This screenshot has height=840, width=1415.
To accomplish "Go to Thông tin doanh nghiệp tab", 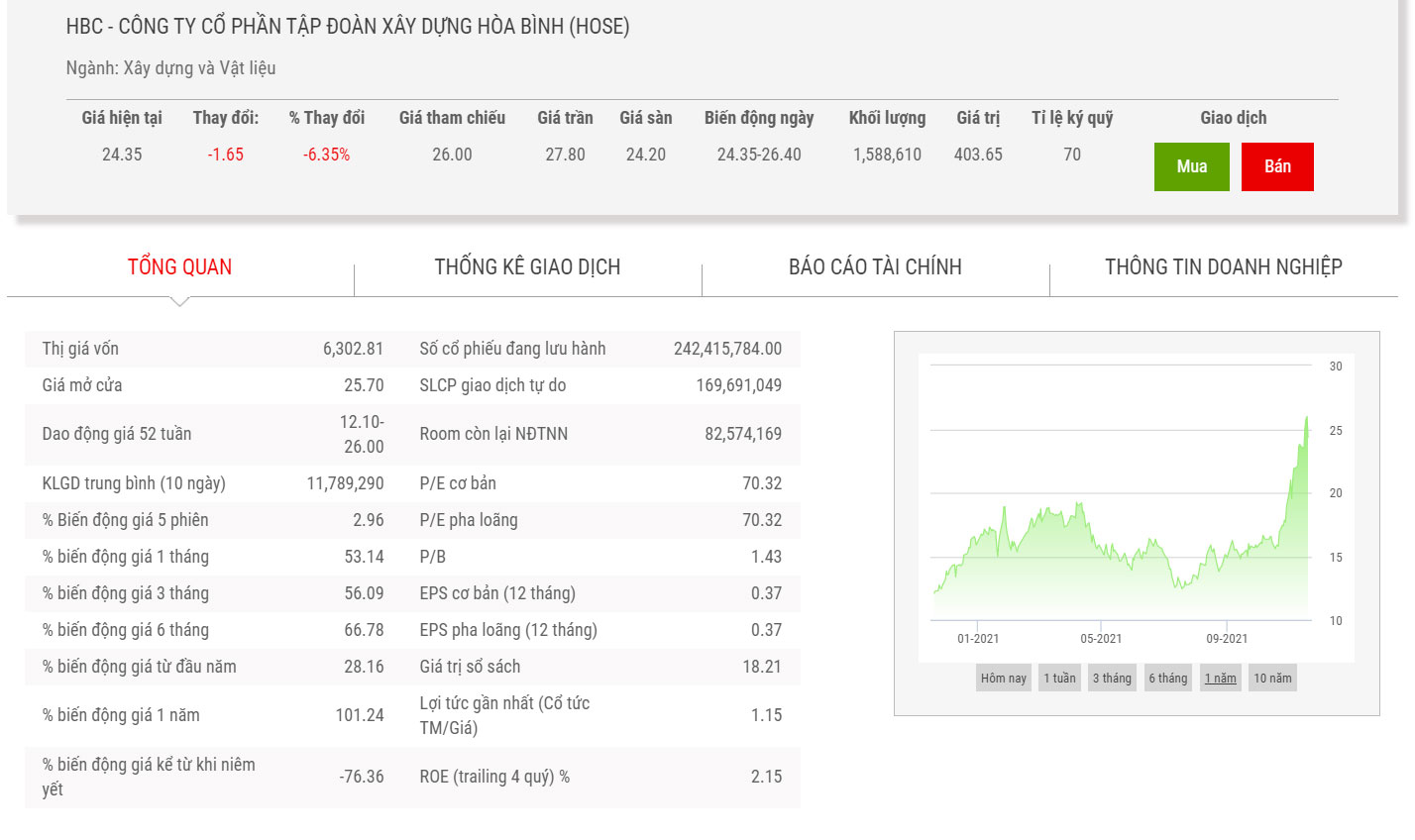I will 1223,266.
